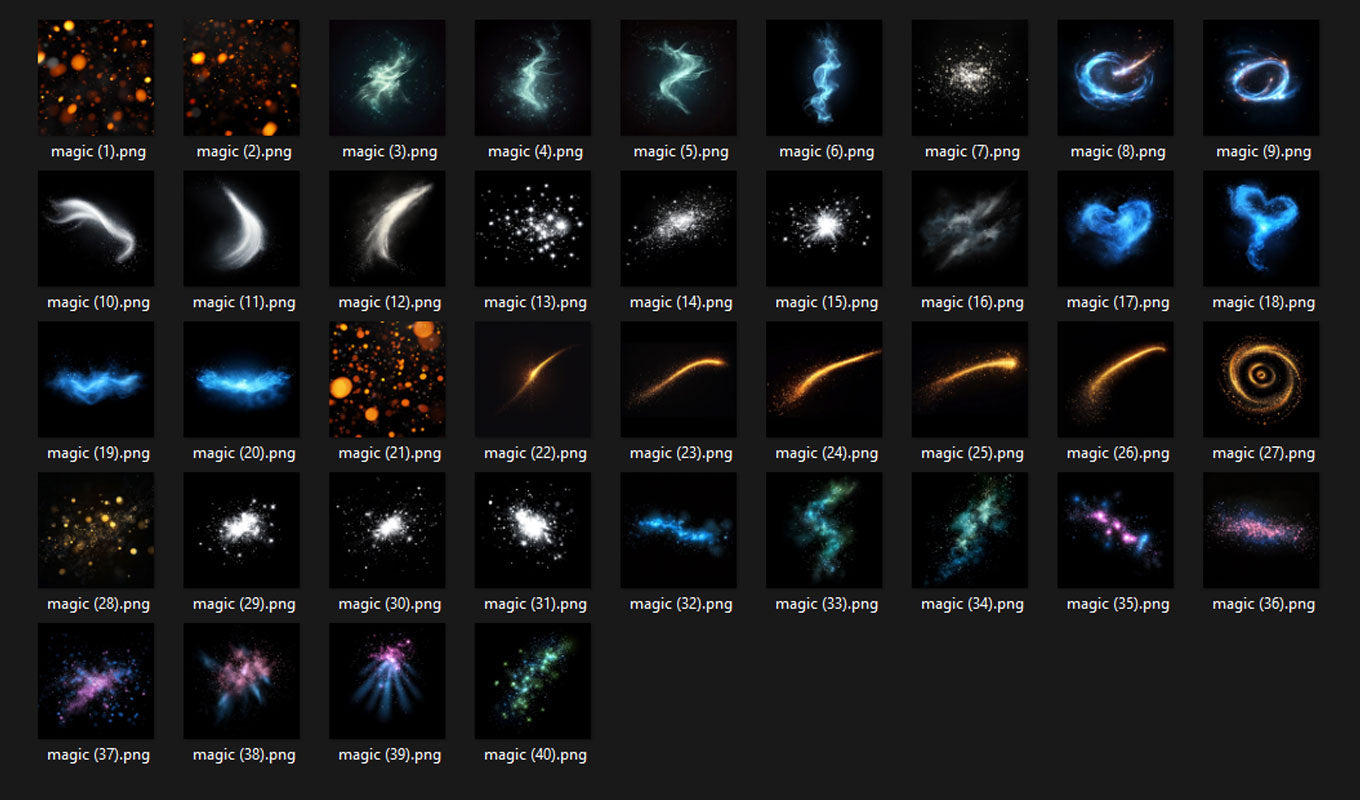The width and height of the screenshot is (1360, 800).
Task: Choose the magic (21).png orange bokeh thumbnail
Action: pos(387,380)
